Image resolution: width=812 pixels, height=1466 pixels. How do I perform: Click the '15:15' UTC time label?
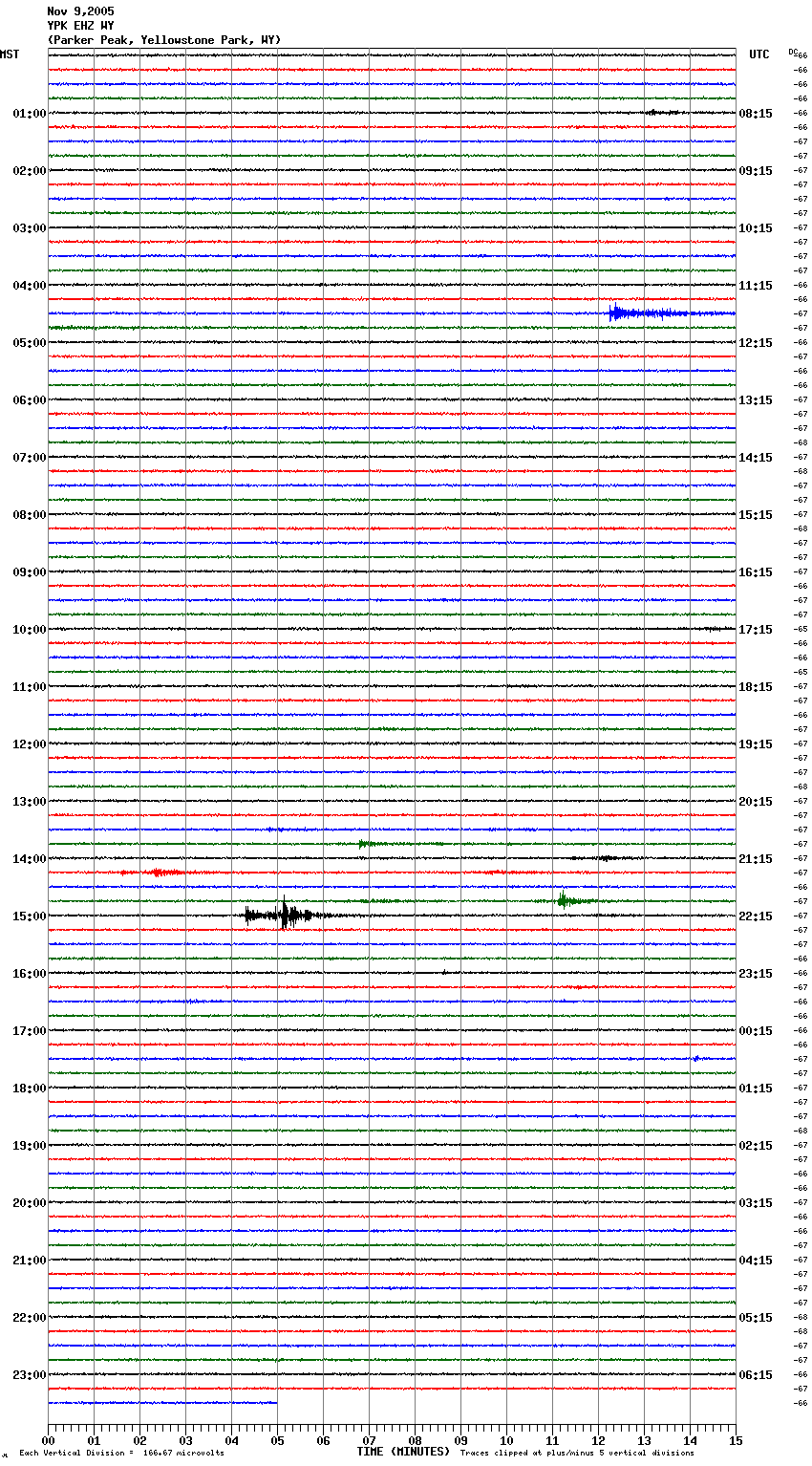(756, 515)
